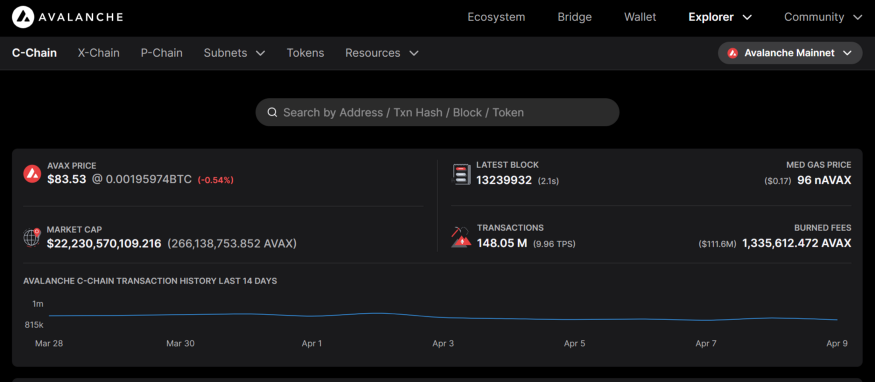875x382 pixels.
Task: Click the 1m y-axis label
Action: [x=38, y=304]
